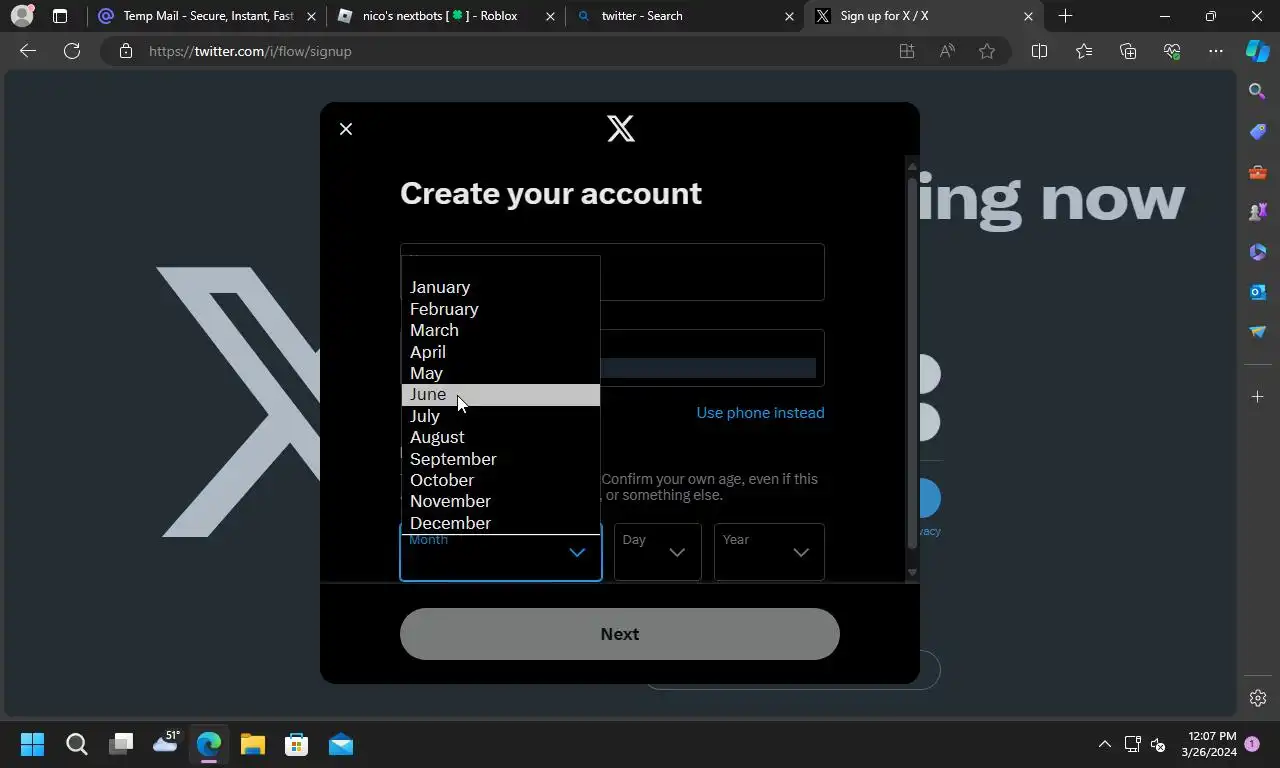Choose February from month list

point(500,309)
